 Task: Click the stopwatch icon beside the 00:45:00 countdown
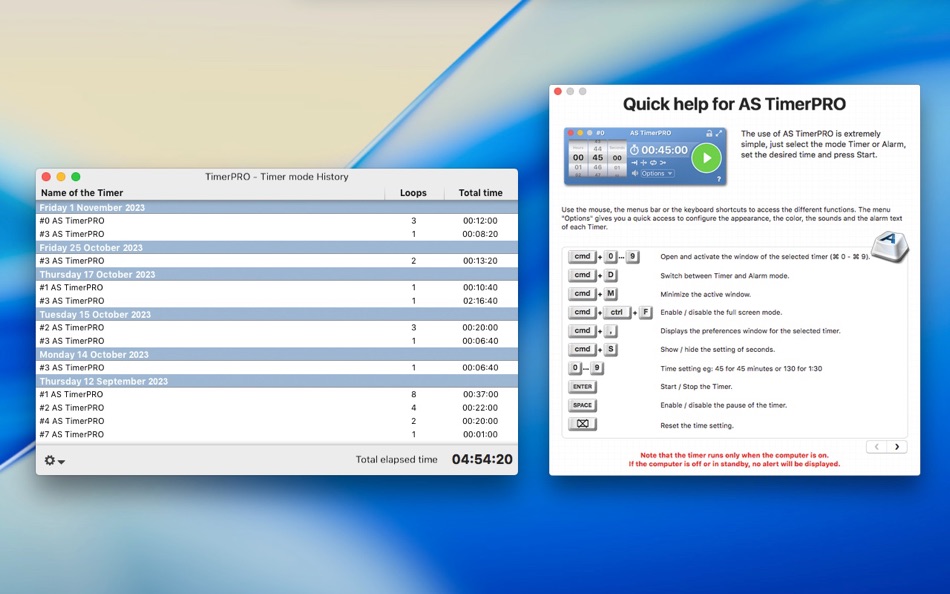coord(634,150)
